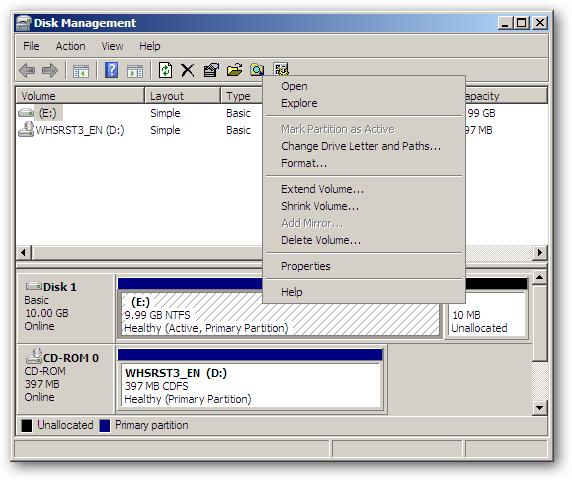Click the Disk 1 hard drive icon
Screen dimensions: 572x480
(x=33, y=286)
